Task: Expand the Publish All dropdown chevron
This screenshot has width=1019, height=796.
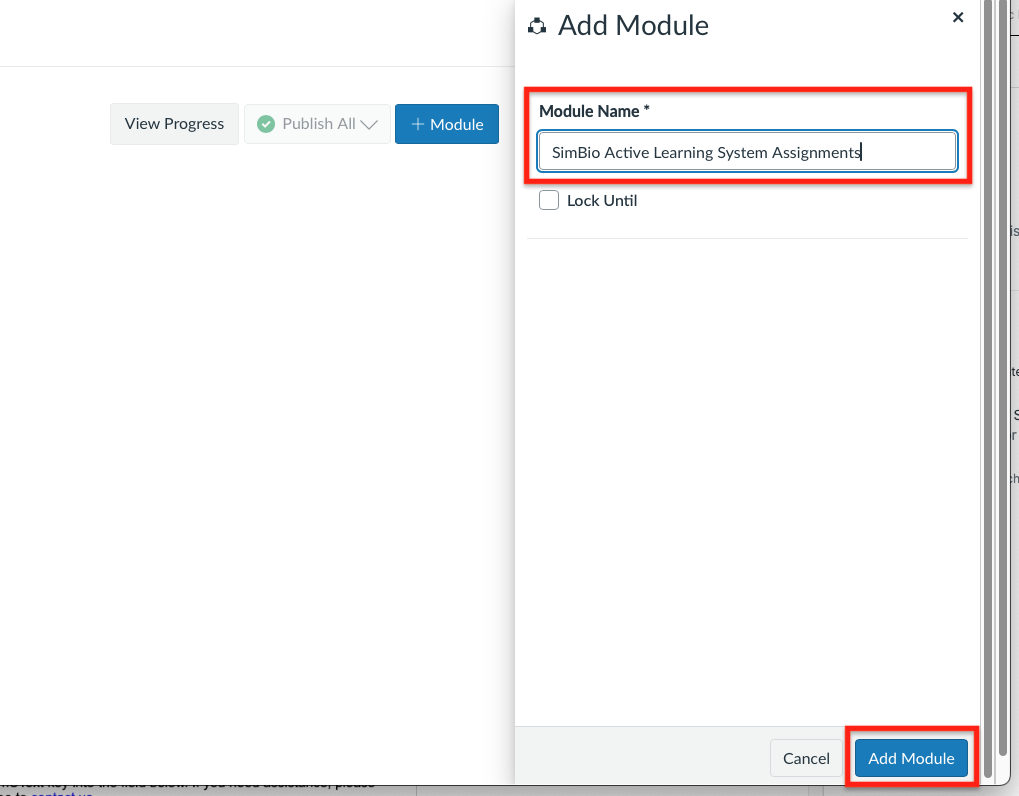Action: tap(369, 124)
